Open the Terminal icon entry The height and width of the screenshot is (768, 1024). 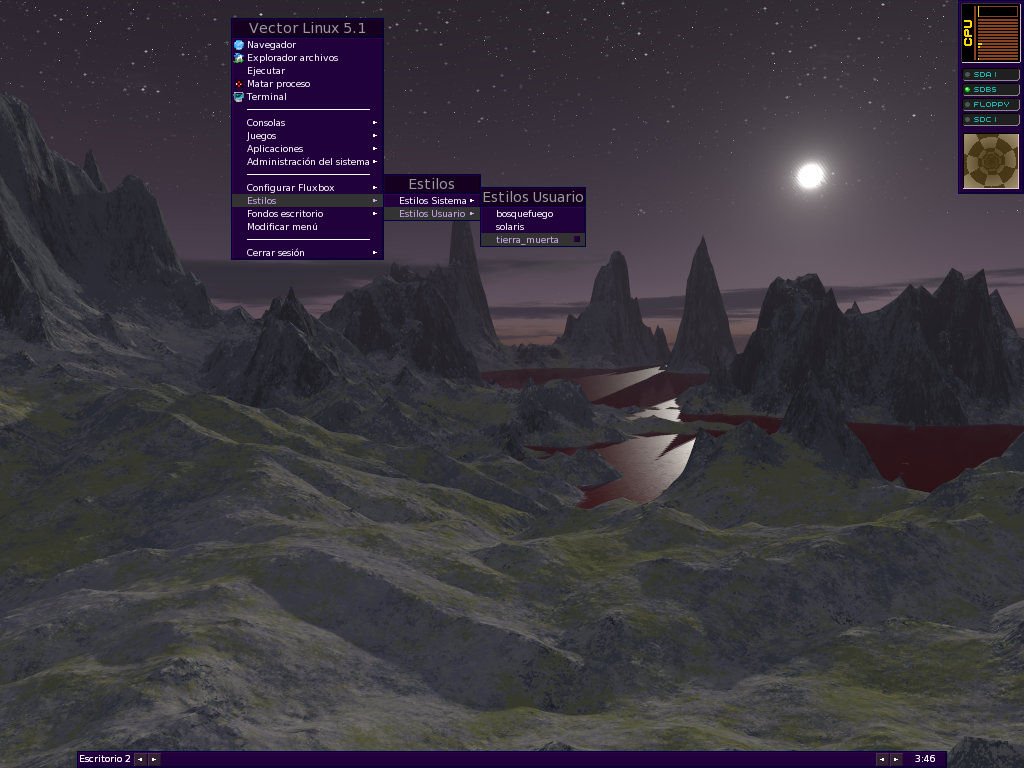239,97
